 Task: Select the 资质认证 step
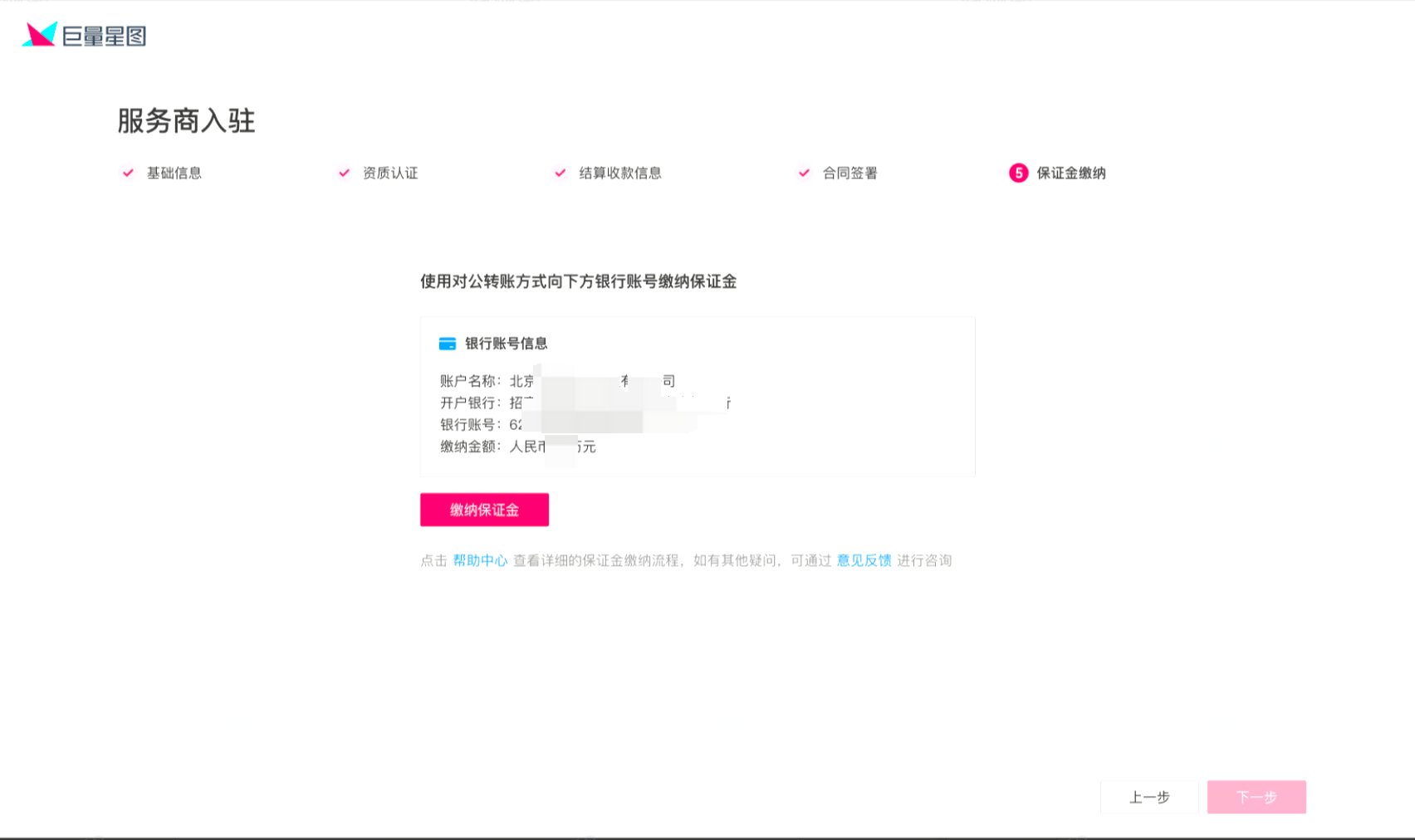click(x=390, y=173)
